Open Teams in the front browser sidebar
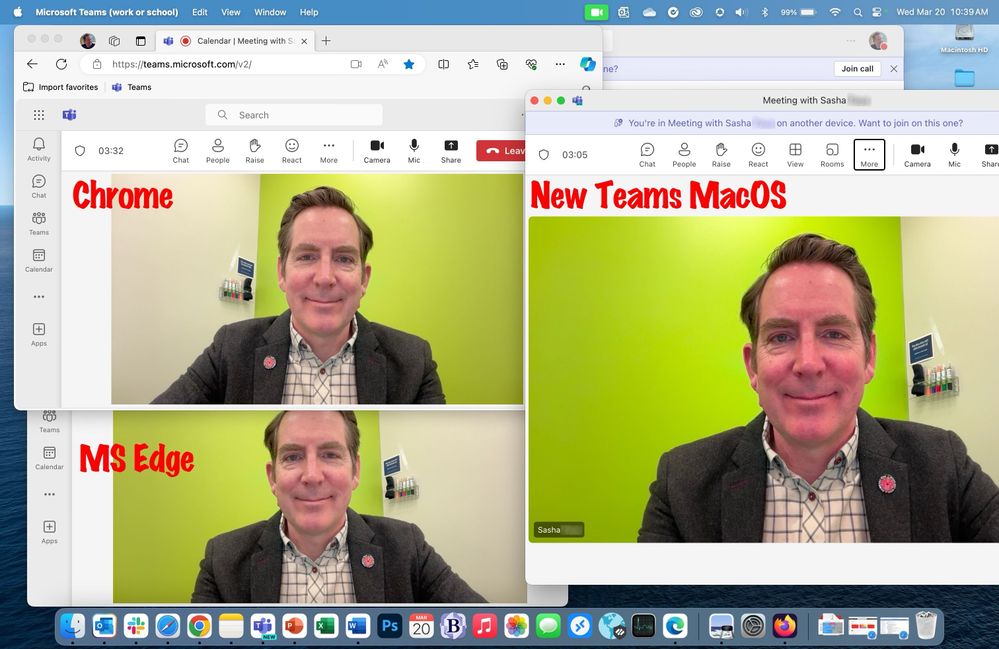This screenshot has width=999, height=649. pyautogui.click(x=39, y=224)
